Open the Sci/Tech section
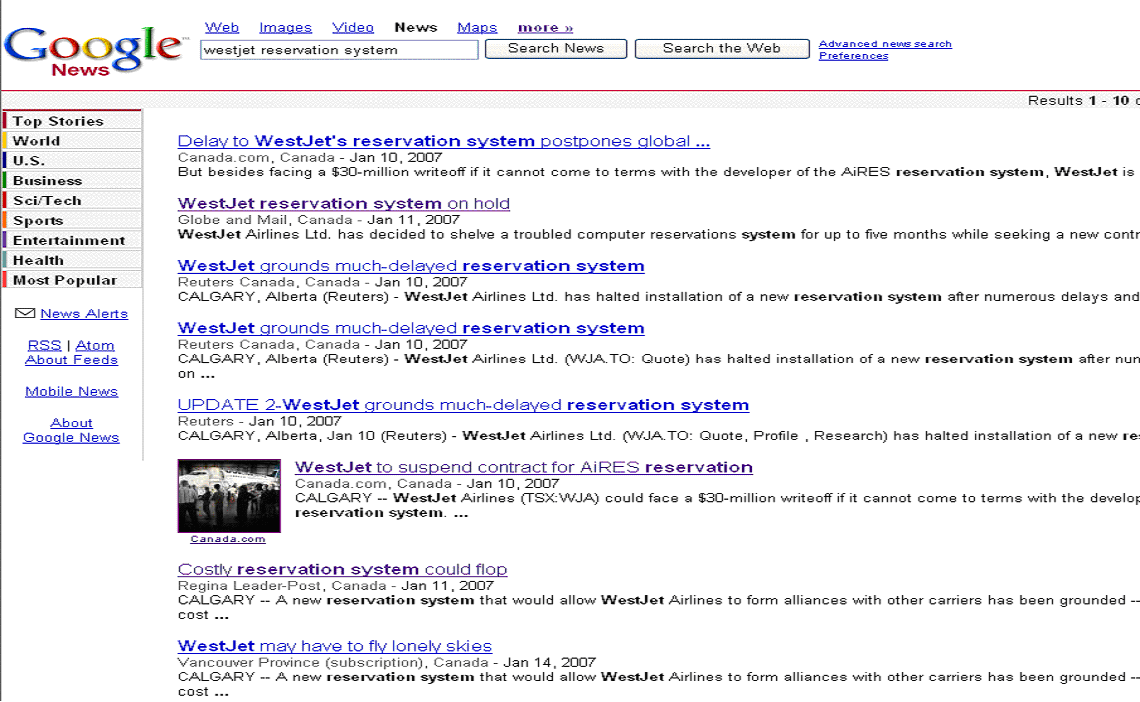 pos(72,201)
